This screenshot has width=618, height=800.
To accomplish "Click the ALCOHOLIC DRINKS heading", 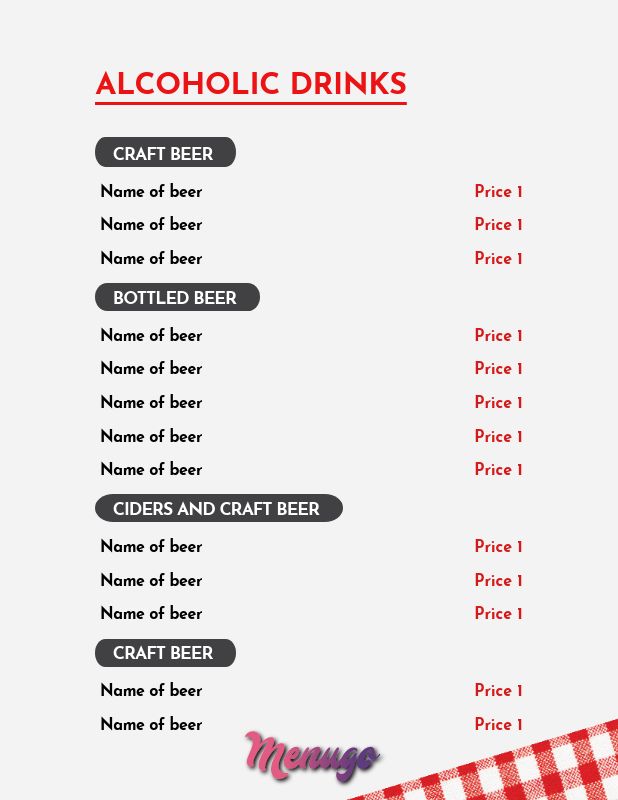I will 251,84.
